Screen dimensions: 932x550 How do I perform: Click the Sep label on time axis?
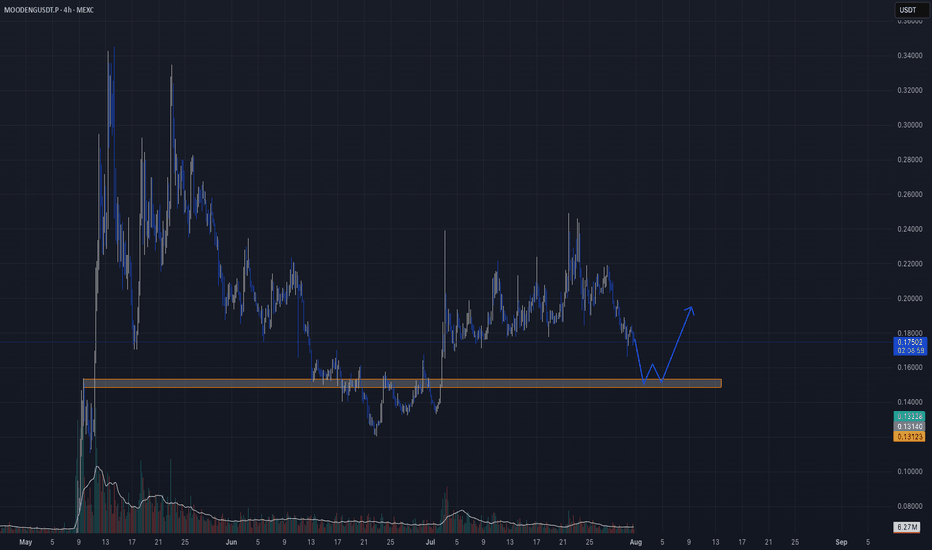click(841, 542)
